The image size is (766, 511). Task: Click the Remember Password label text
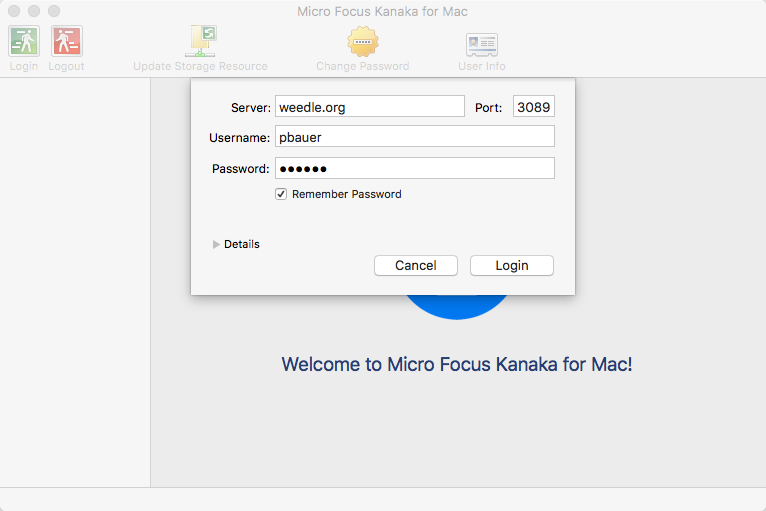pyautogui.click(x=347, y=194)
